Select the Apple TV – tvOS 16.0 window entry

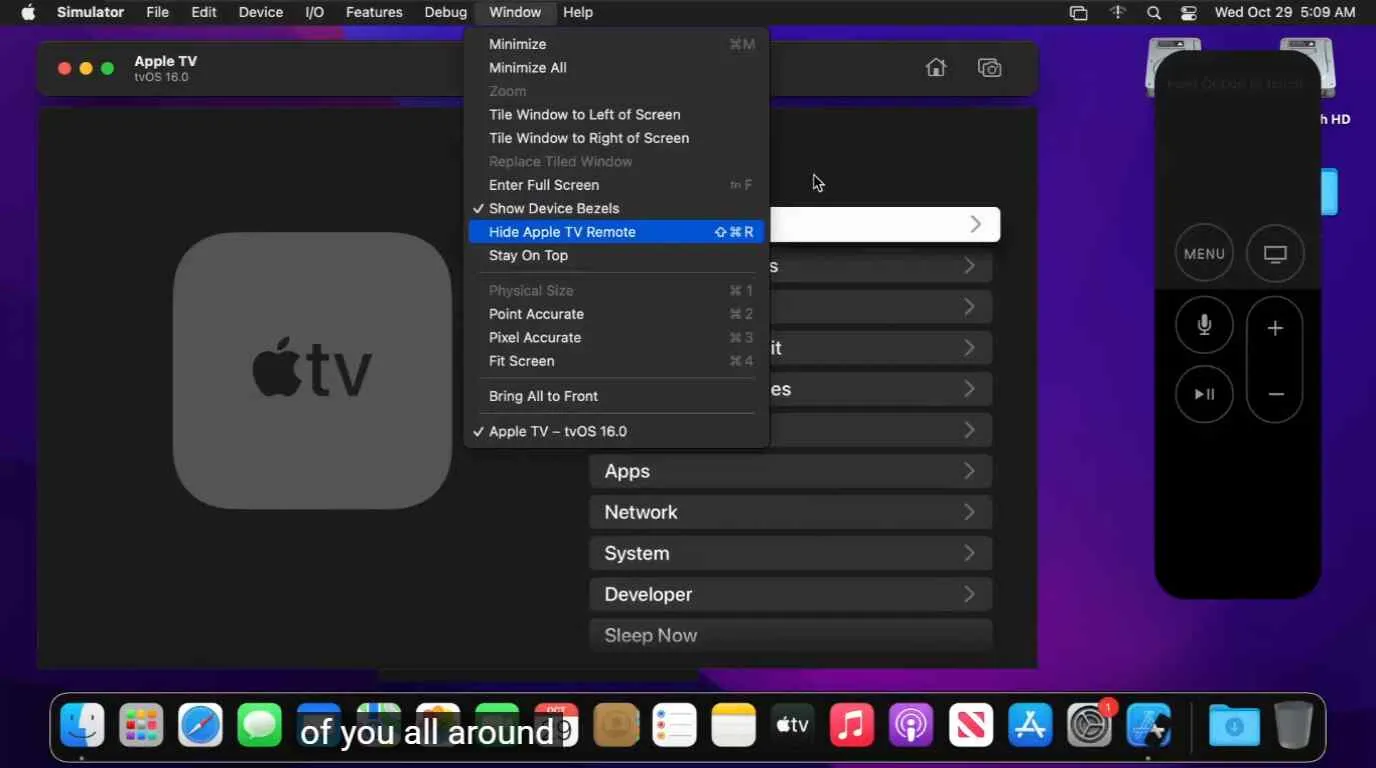click(x=616, y=431)
